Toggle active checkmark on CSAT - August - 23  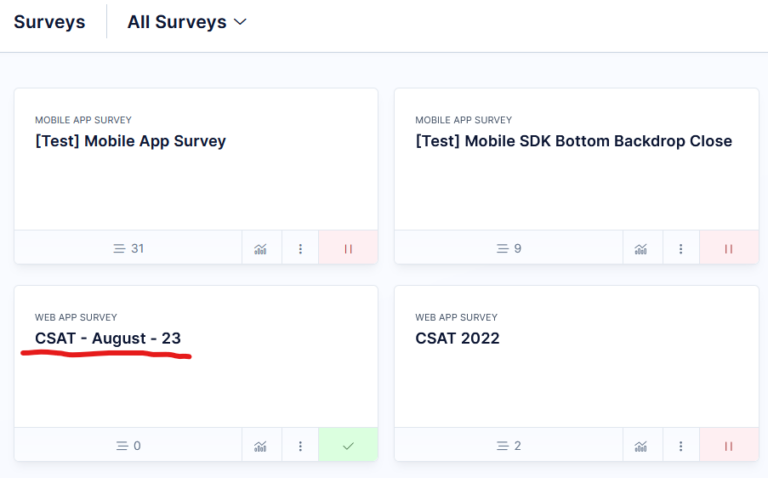348,445
